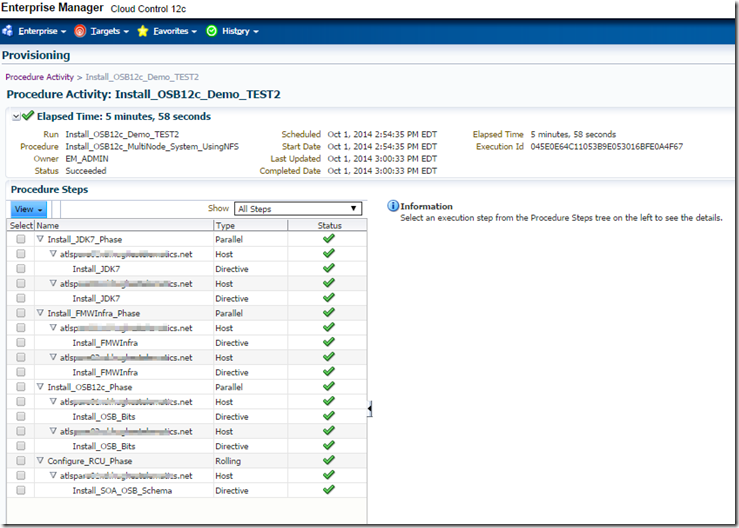Viewport: 739px width, 528px height.
Task: Click the Type column header
Action: (251, 225)
